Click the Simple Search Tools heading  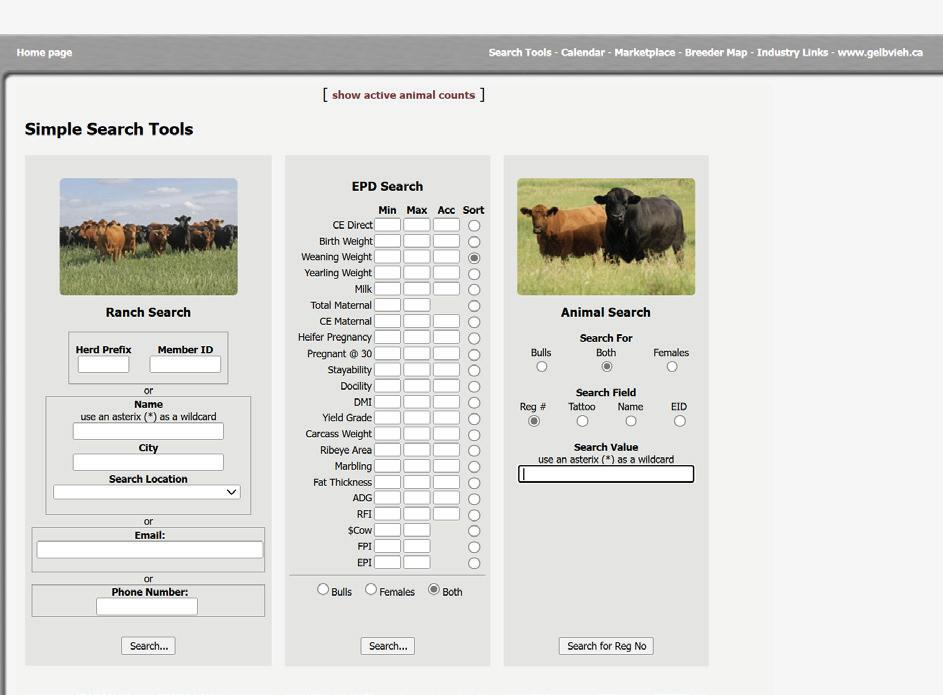tap(109, 129)
